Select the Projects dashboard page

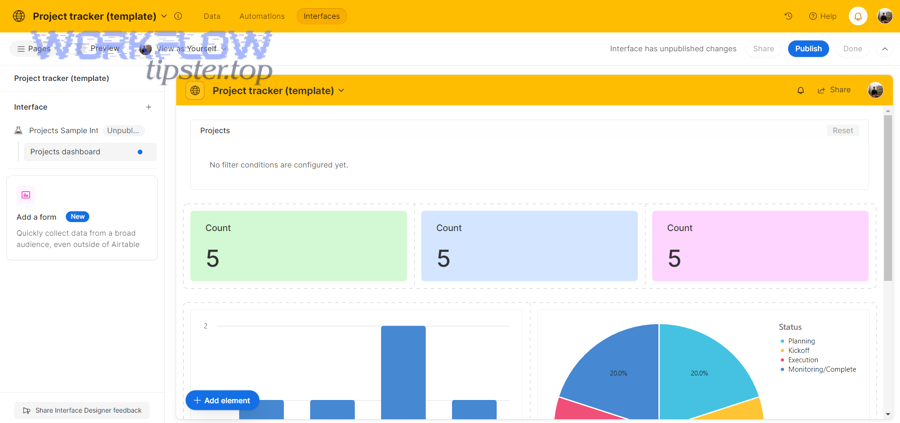click(65, 152)
